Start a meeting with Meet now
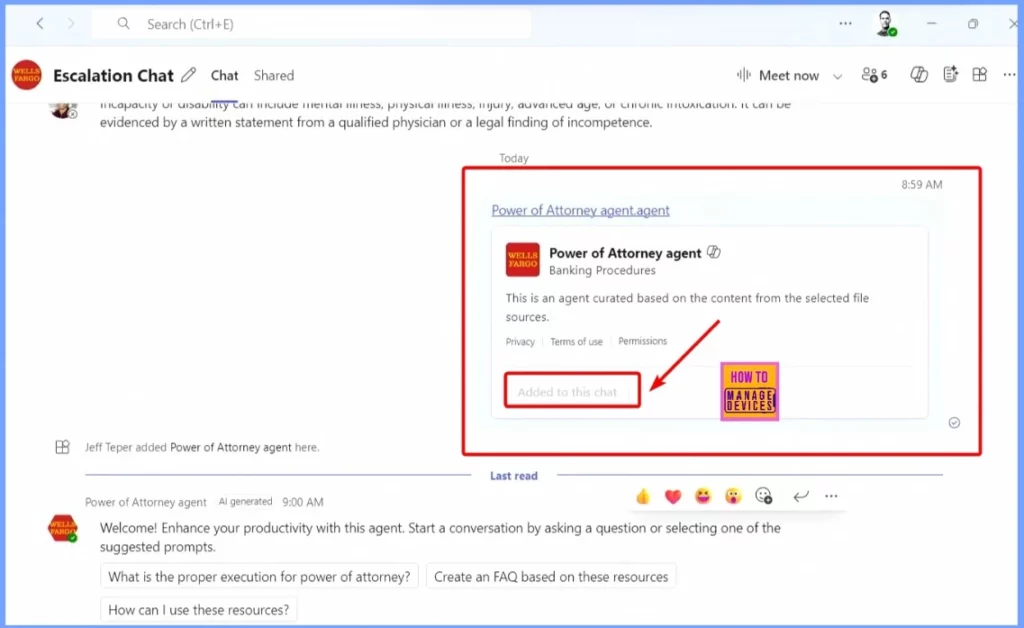The image size is (1024, 628). pos(778,76)
